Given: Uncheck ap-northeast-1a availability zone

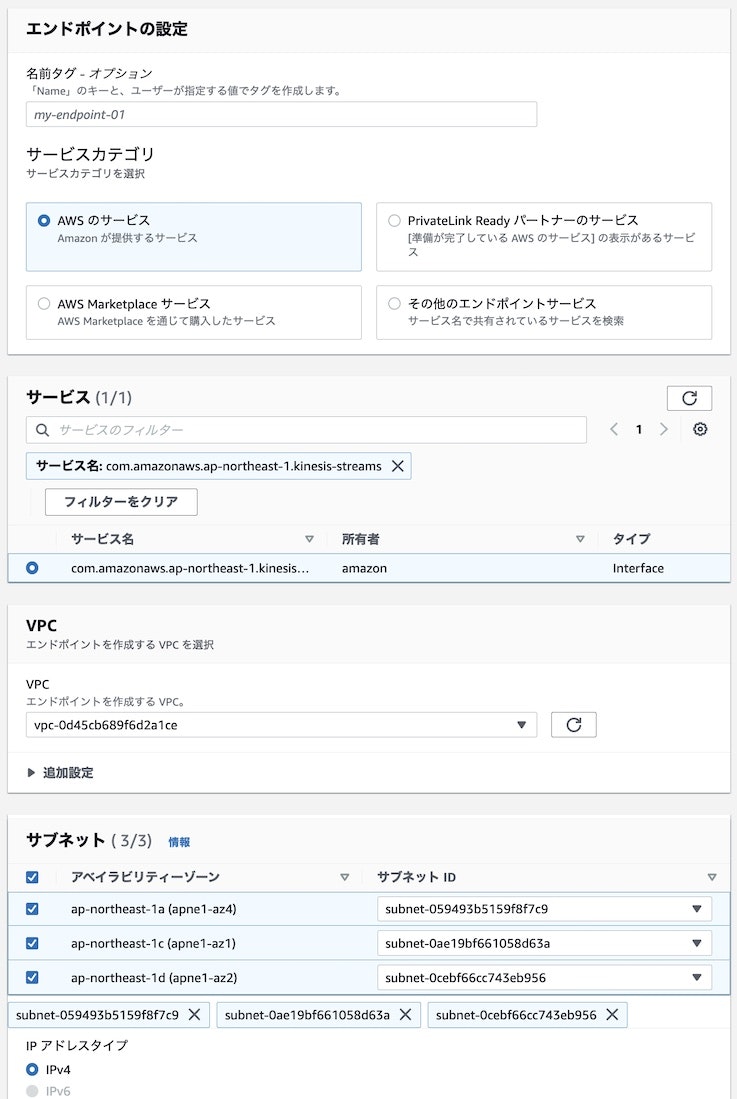Looking at the screenshot, I should 32,909.
